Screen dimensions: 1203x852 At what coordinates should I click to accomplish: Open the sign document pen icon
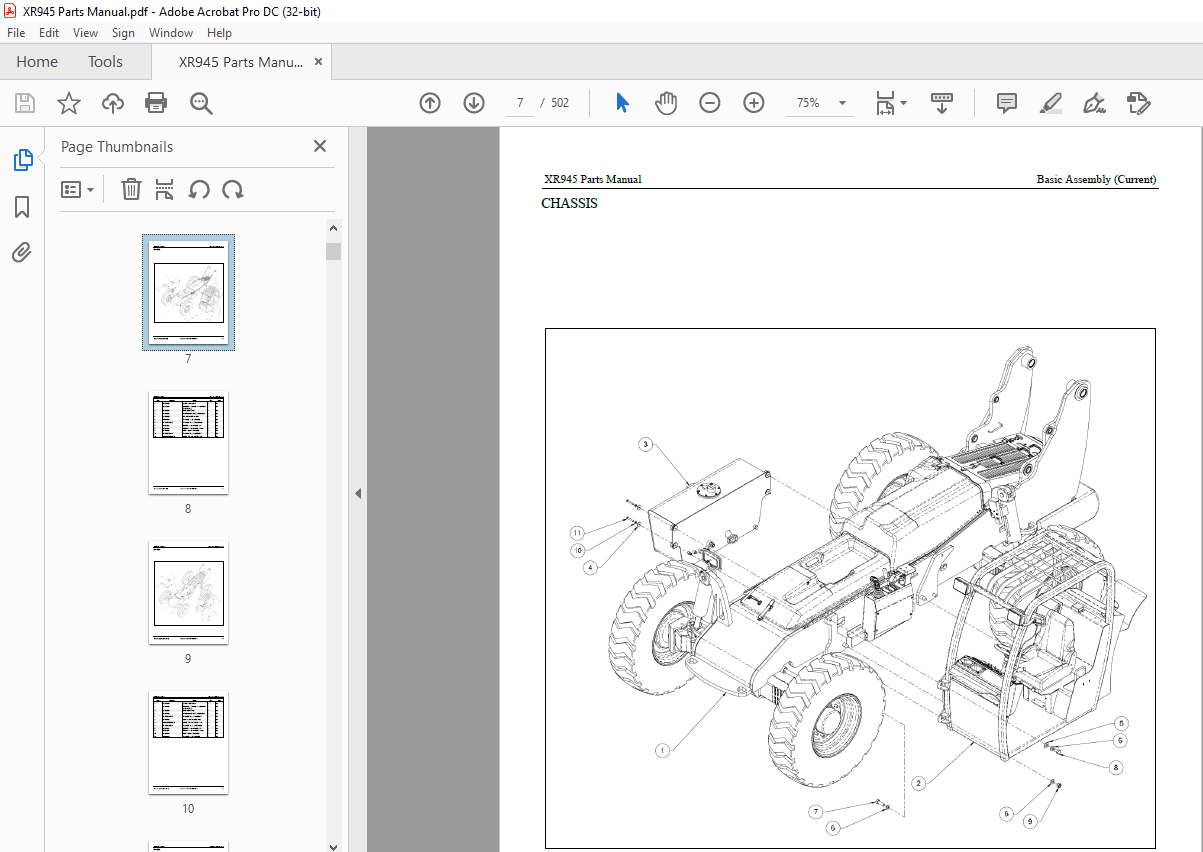click(1094, 103)
